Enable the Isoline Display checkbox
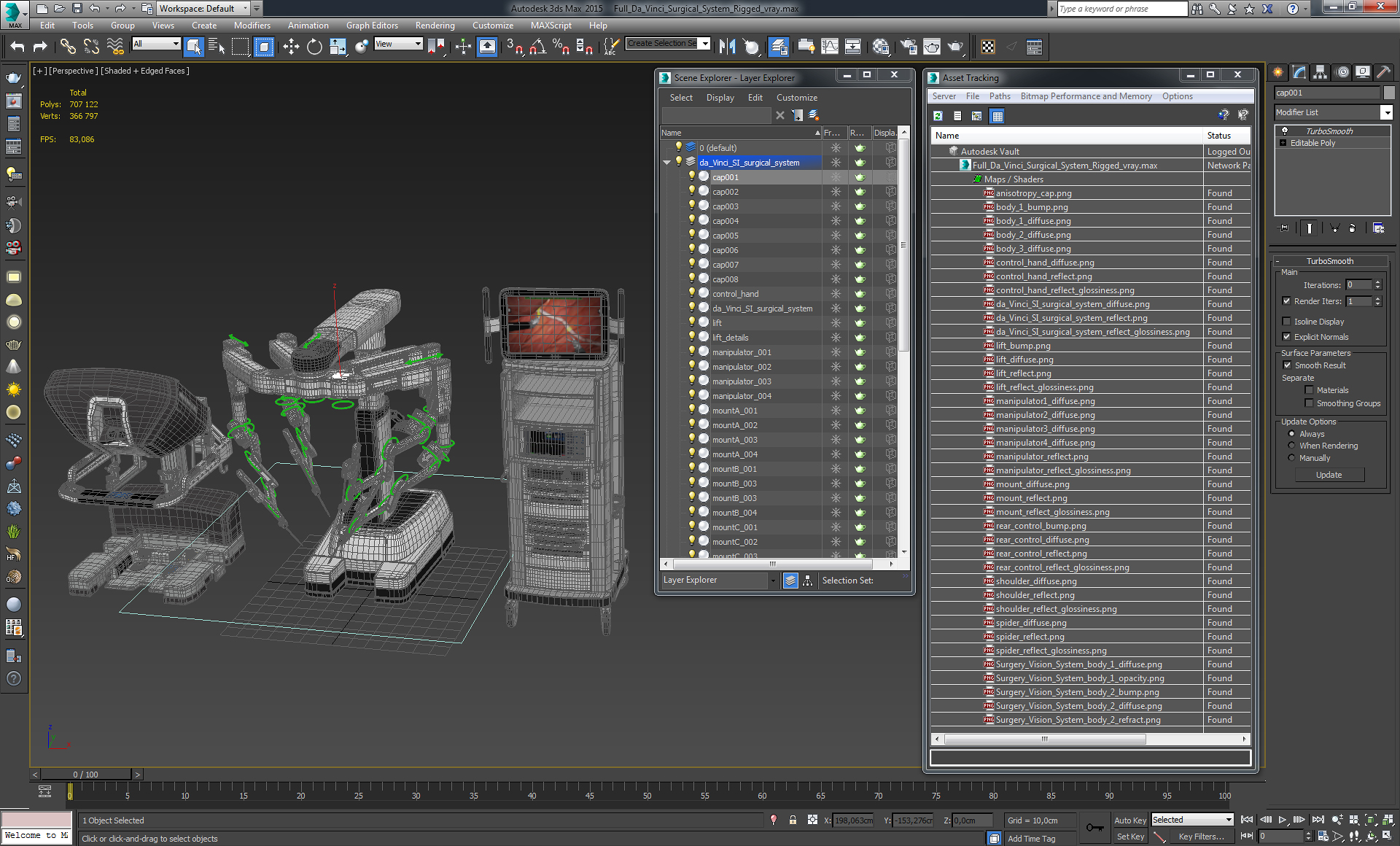Screen dimensions: 1400x846 coord(1286,322)
